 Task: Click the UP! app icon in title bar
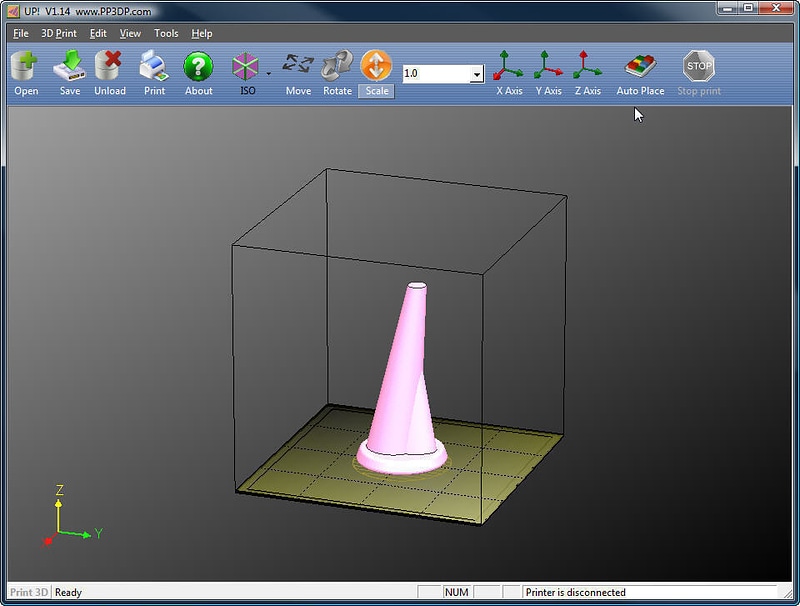(13, 11)
